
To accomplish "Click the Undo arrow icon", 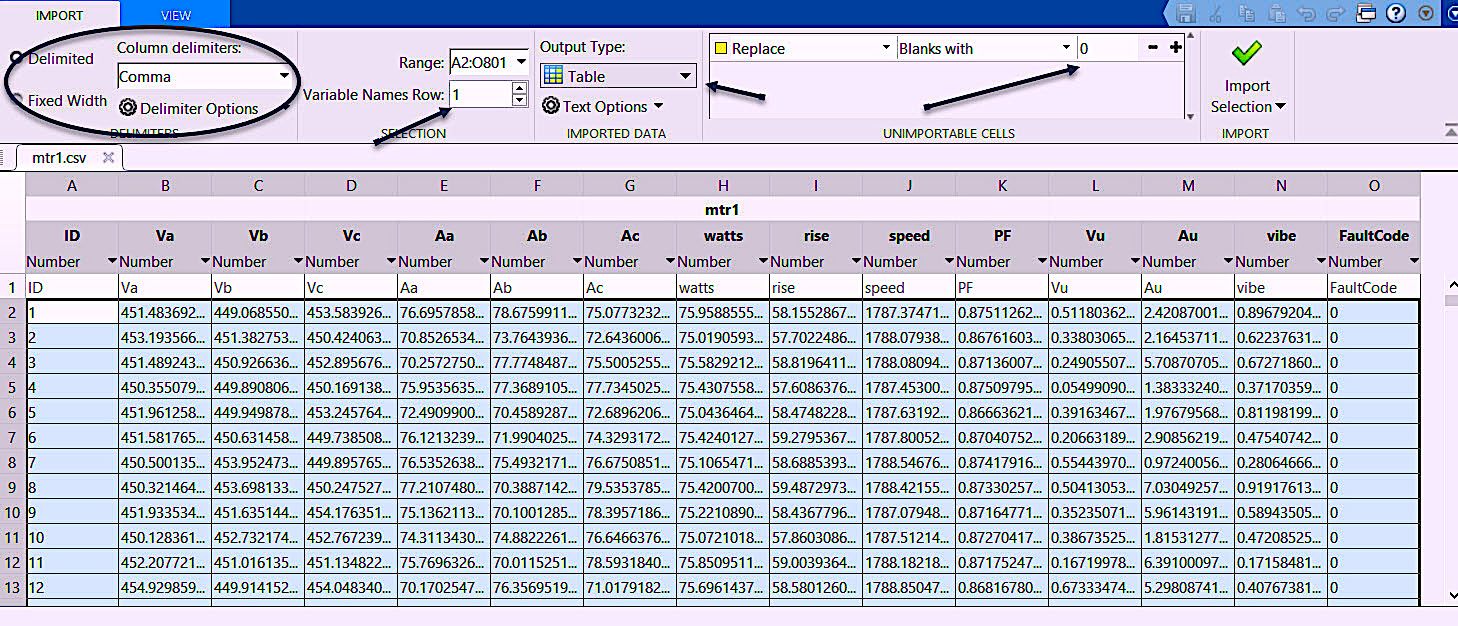I will click(x=1307, y=13).
